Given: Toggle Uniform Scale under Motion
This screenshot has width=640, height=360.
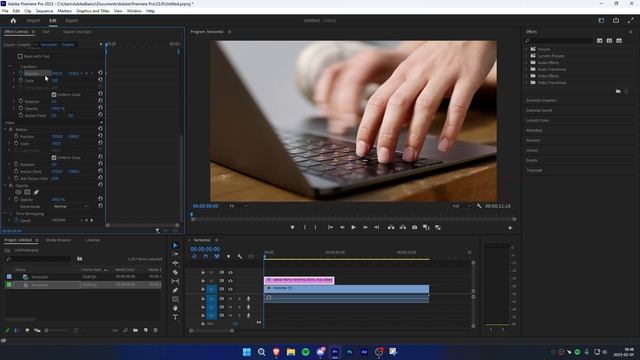Looking at the screenshot, I should [x=54, y=157].
